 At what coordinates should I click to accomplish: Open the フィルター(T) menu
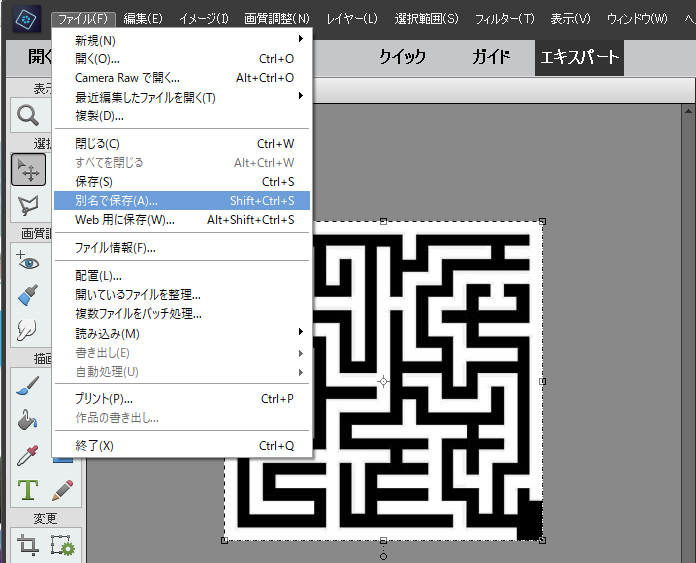(x=504, y=18)
